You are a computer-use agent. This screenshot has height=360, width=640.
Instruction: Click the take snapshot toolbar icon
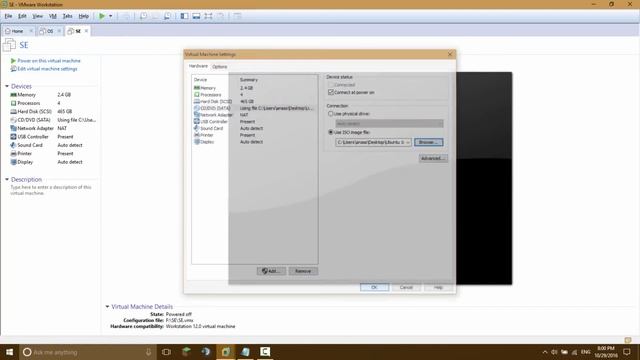coord(143,16)
